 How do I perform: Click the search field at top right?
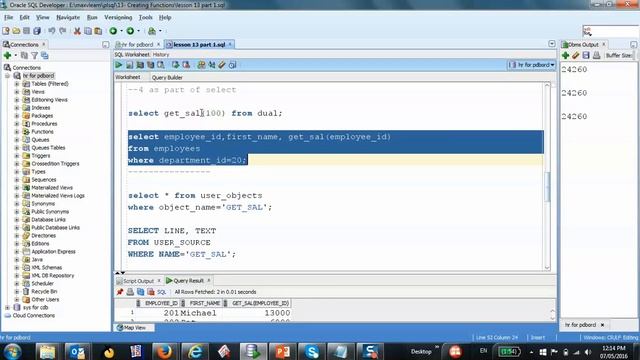[x=610, y=31]
